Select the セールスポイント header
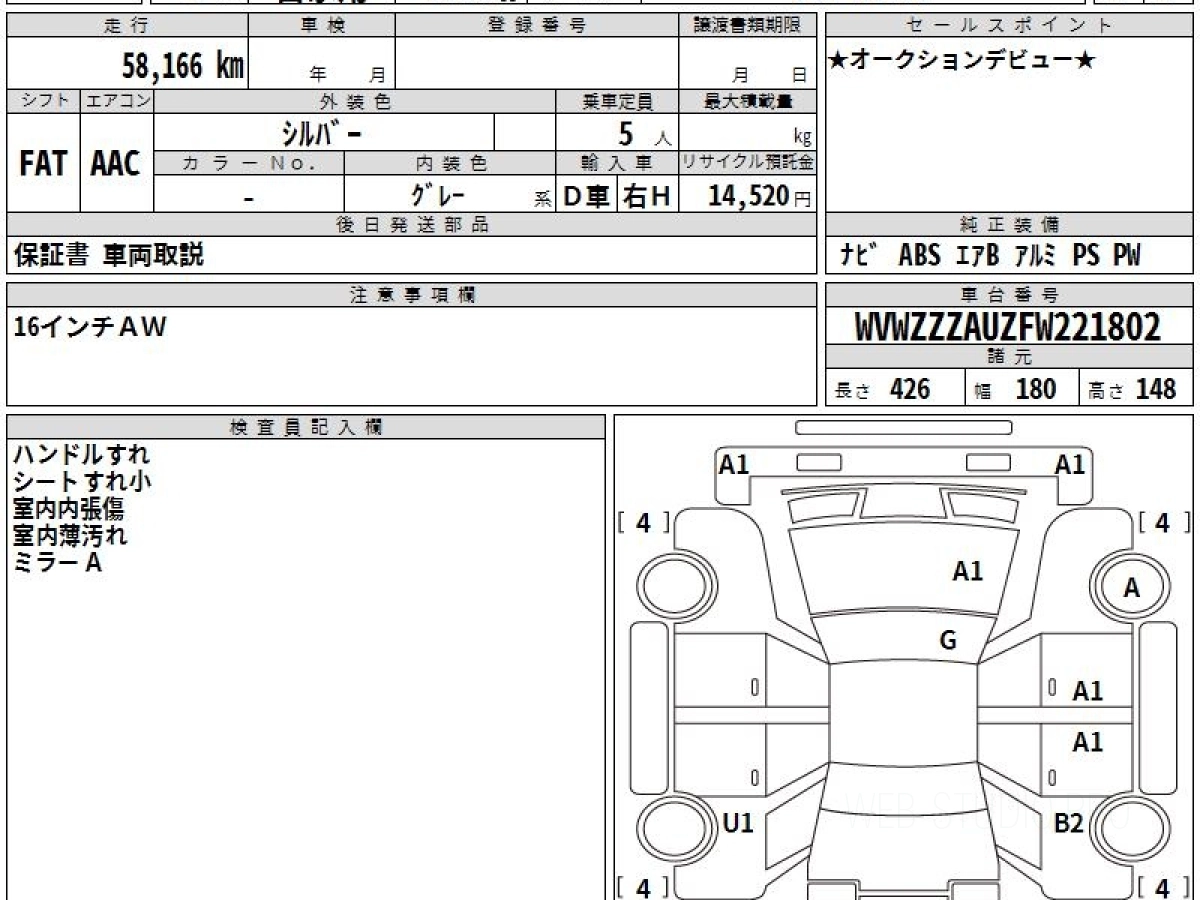 pyautogui.click(x=1010, y=27)
